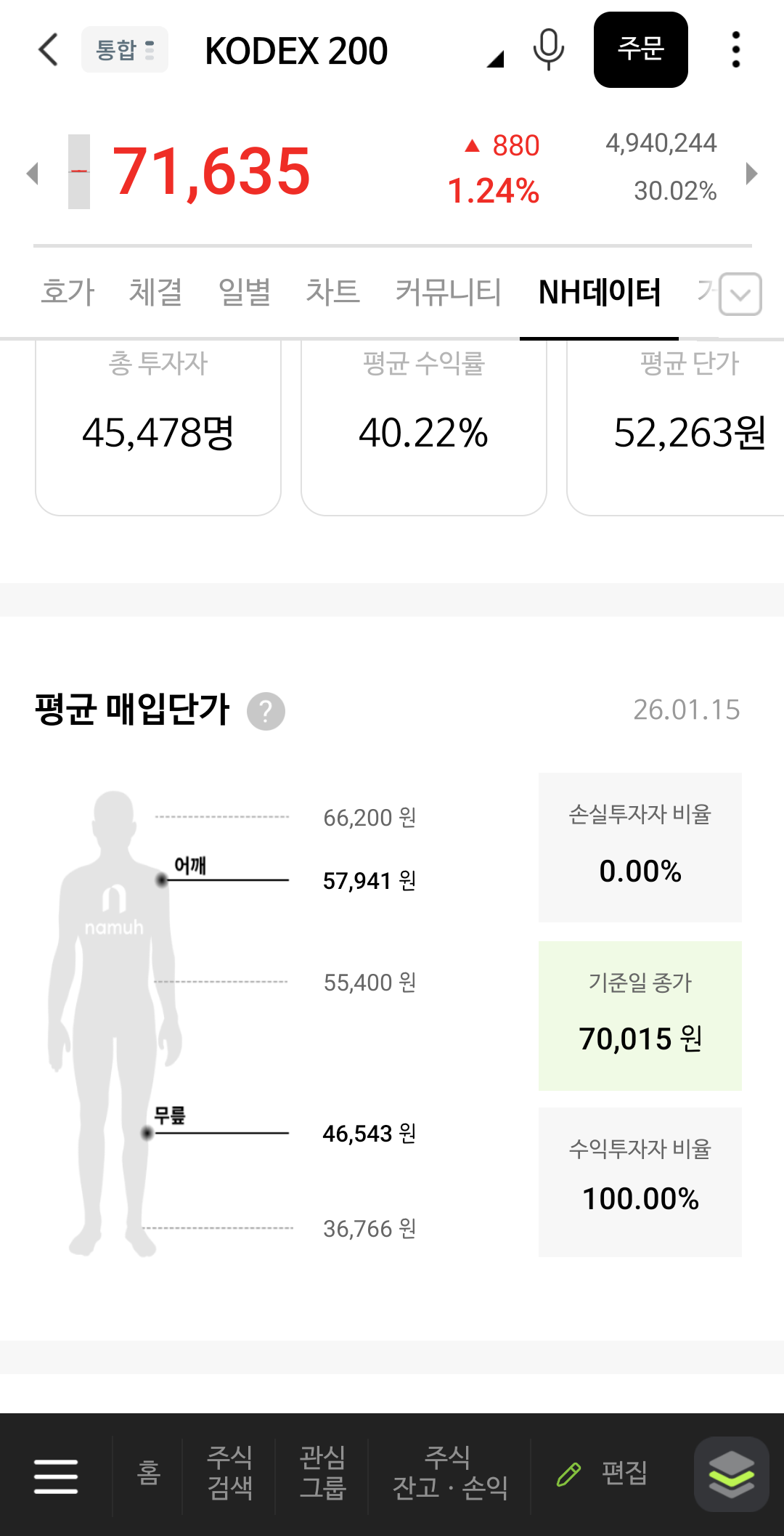
Task: Expand the tab list chevron
Action: click(740, 294)
